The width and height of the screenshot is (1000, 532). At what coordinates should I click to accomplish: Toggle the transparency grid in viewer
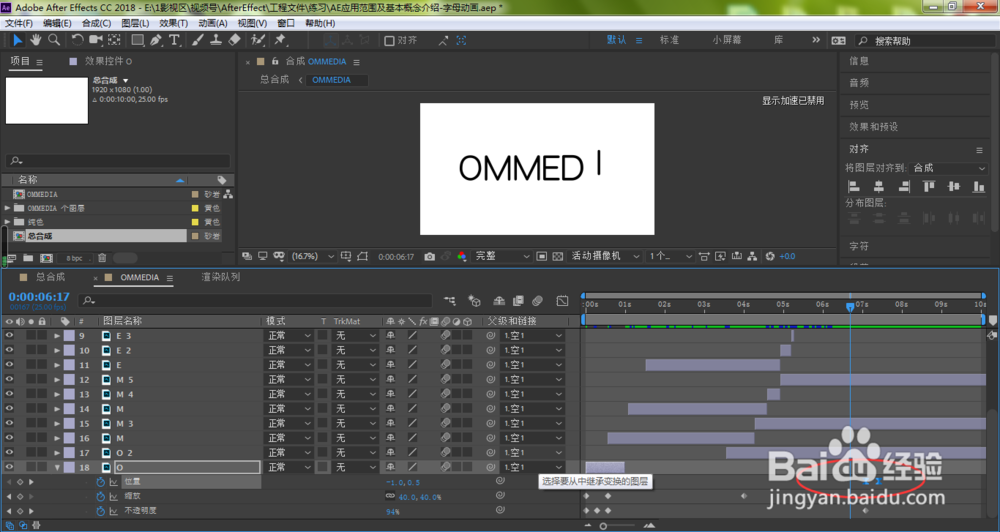pos(558,256)
